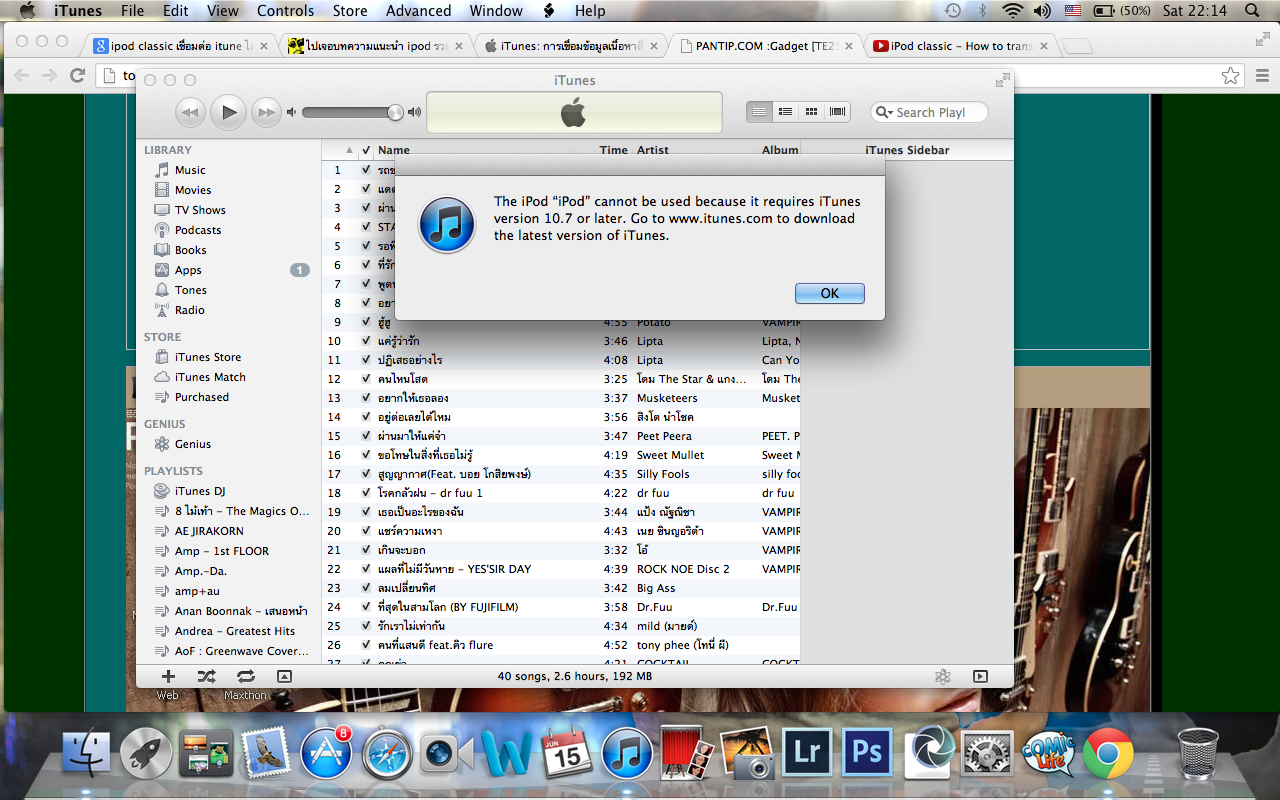Open the Advanced menu
Image resolution: width=1280 pixels, height=800 pixels.
(x=419, y=11)
